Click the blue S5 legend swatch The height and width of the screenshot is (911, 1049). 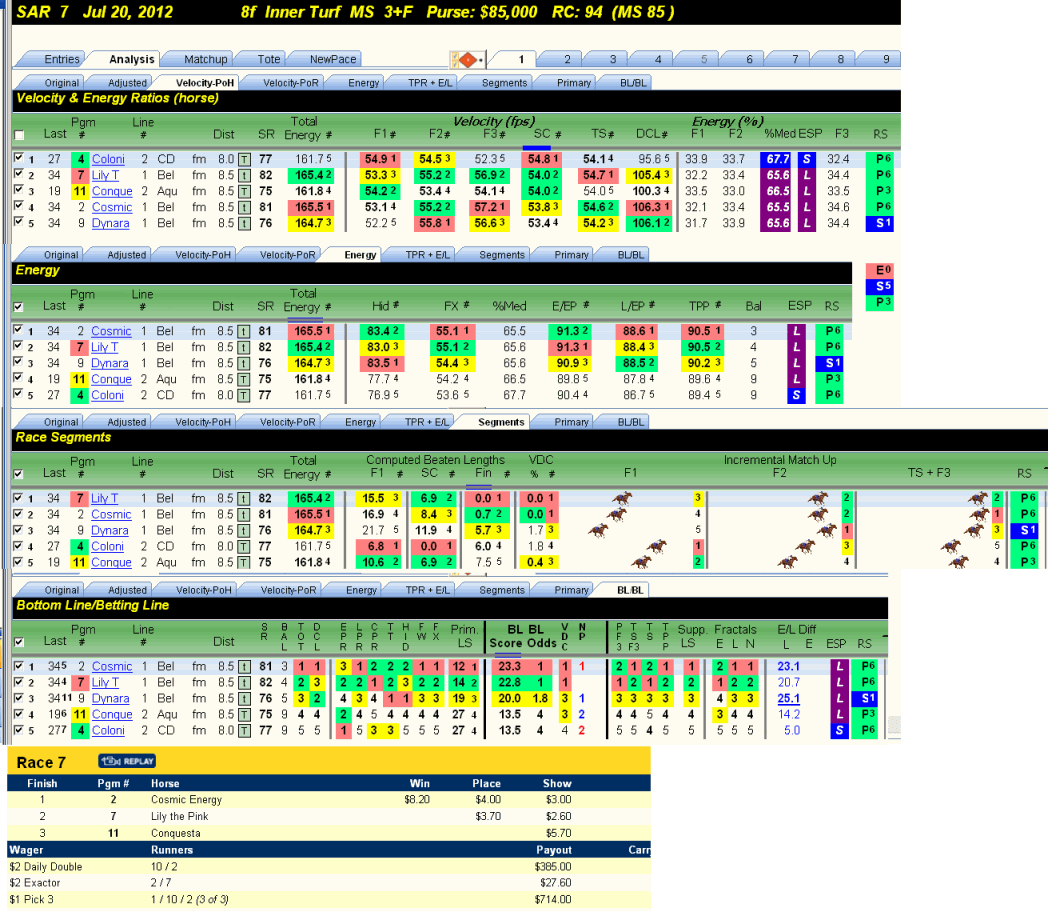coord(879,286)
